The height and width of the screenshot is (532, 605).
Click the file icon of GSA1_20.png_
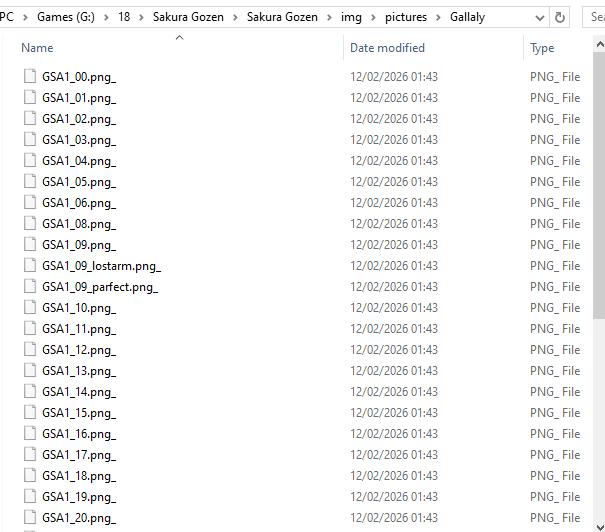point(30,517)
